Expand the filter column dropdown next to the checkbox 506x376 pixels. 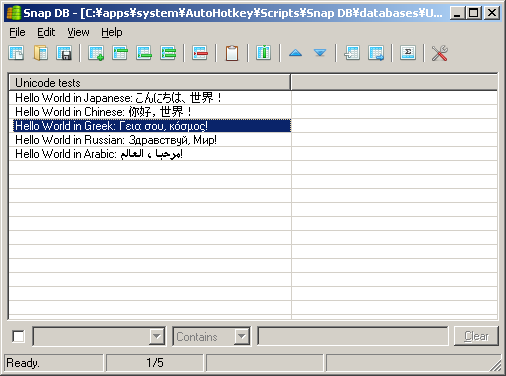coord(157,336)
